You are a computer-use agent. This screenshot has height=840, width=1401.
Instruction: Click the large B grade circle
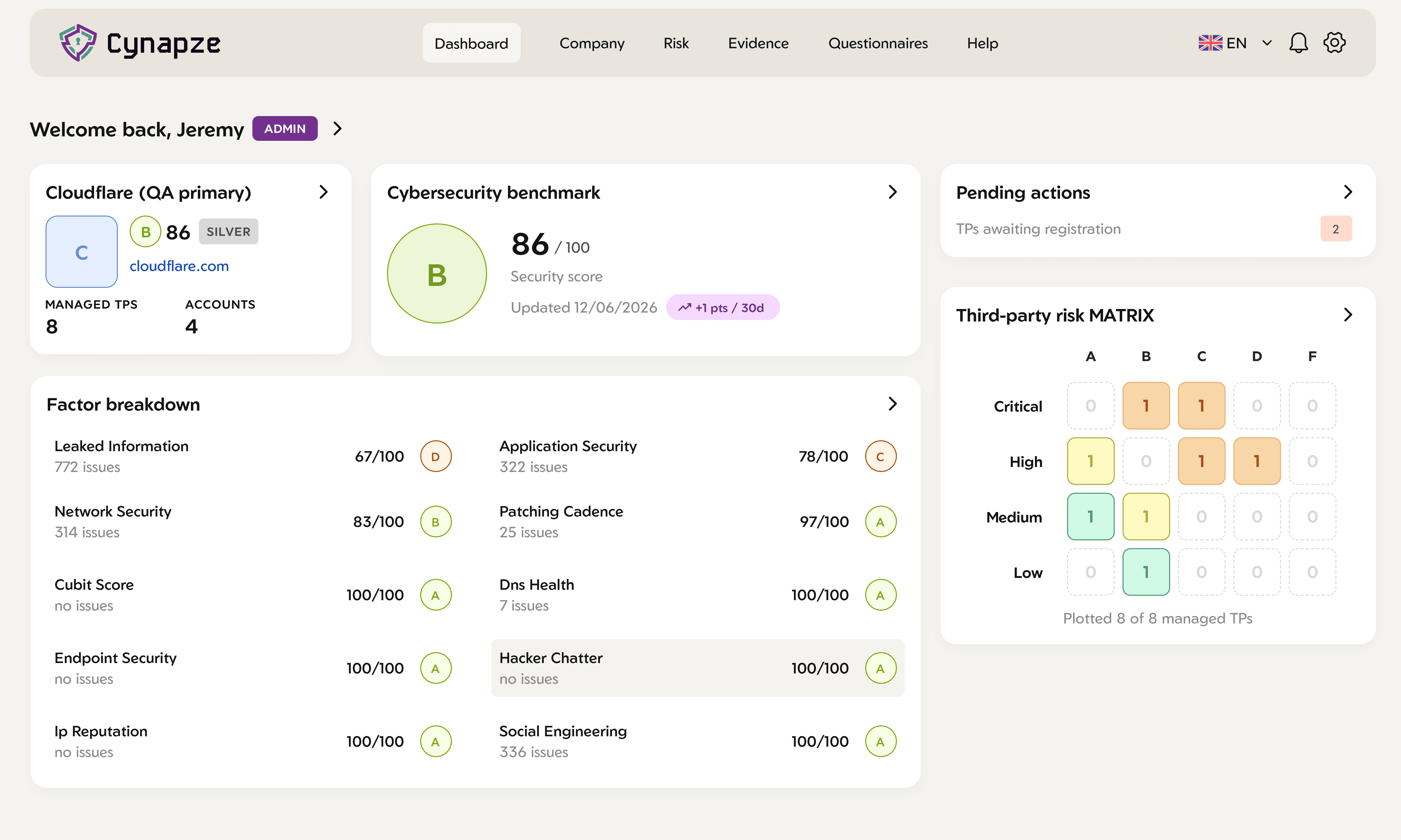click(x=437, y=273)
